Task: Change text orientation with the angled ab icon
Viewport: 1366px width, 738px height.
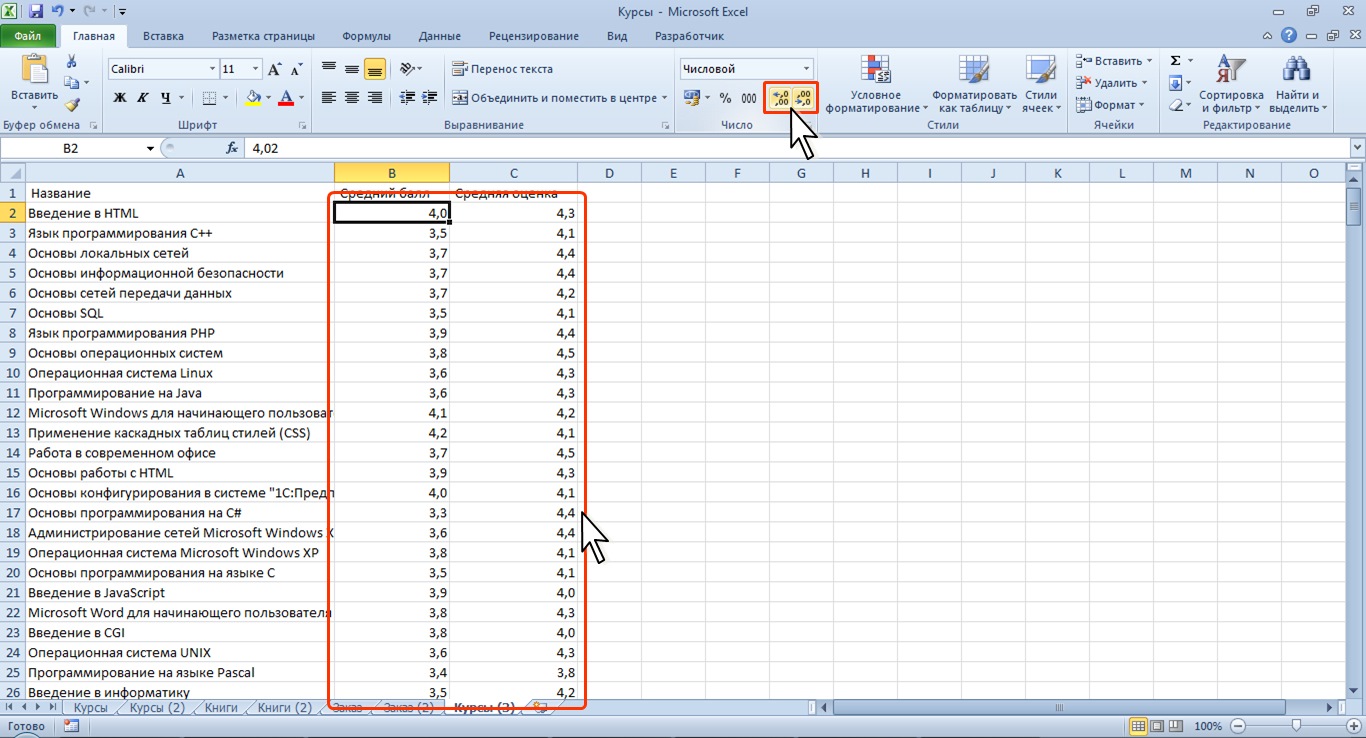Action: (x=406, y=69)
